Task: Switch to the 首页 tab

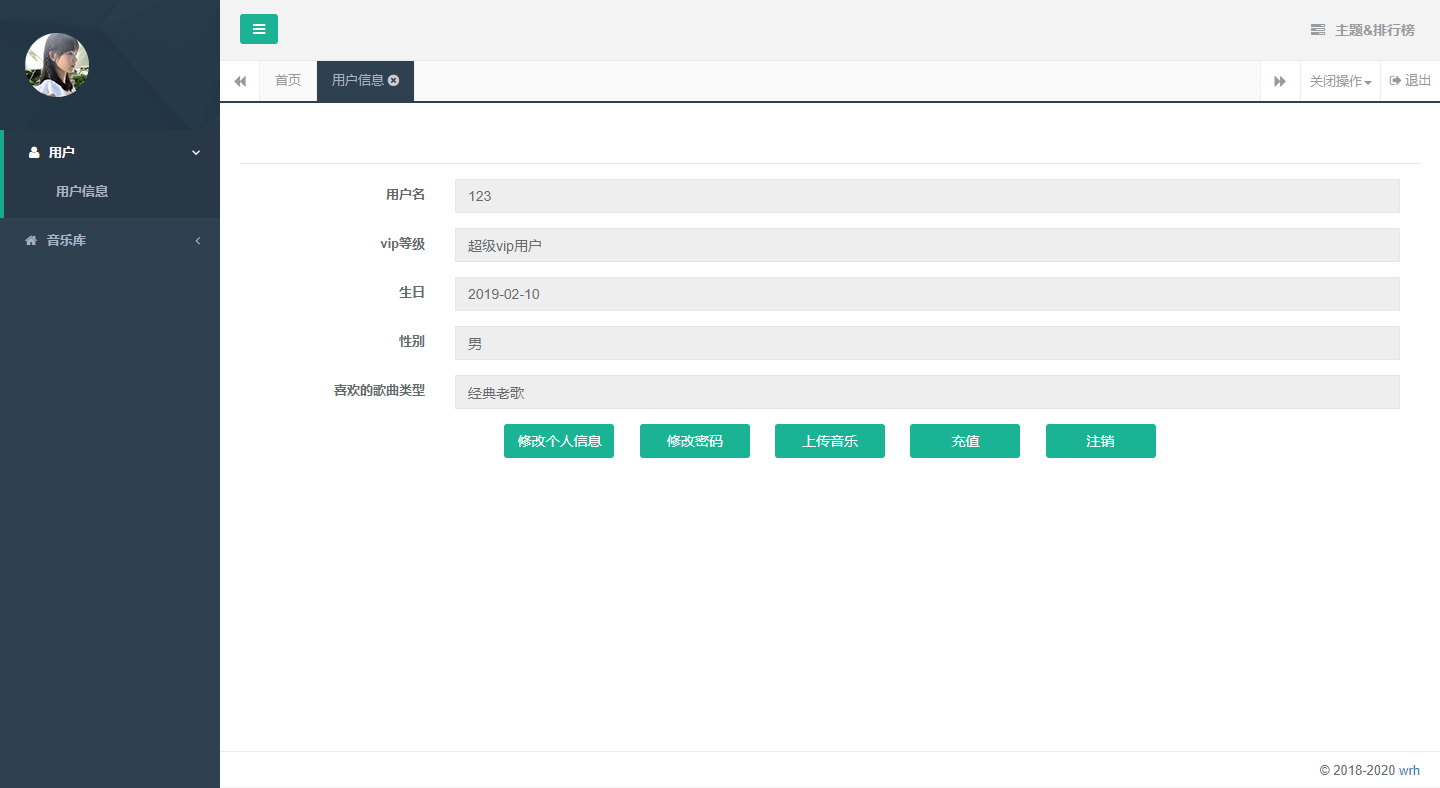Action: (288, 81)
